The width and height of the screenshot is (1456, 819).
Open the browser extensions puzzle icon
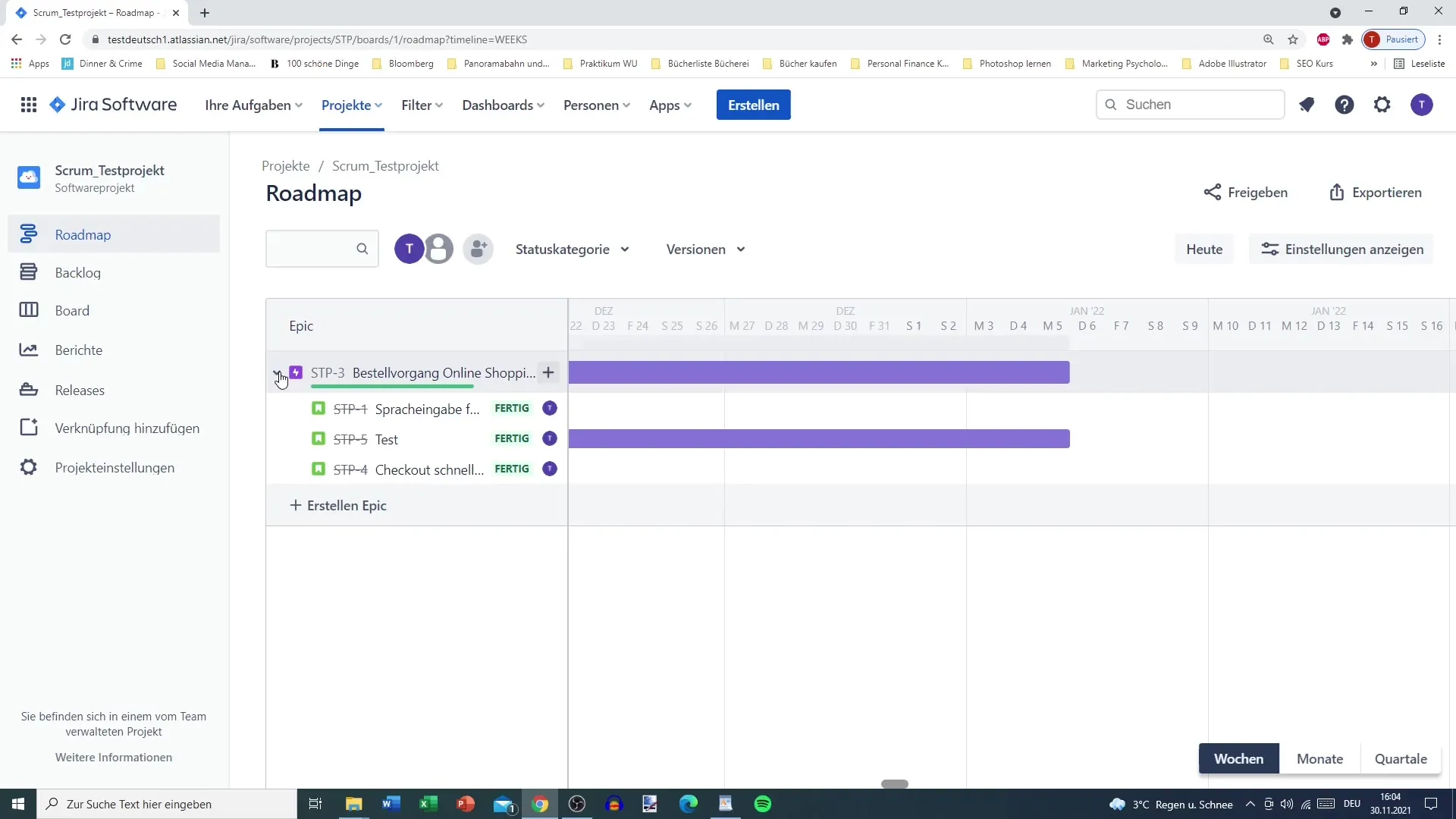(1348, 39)
